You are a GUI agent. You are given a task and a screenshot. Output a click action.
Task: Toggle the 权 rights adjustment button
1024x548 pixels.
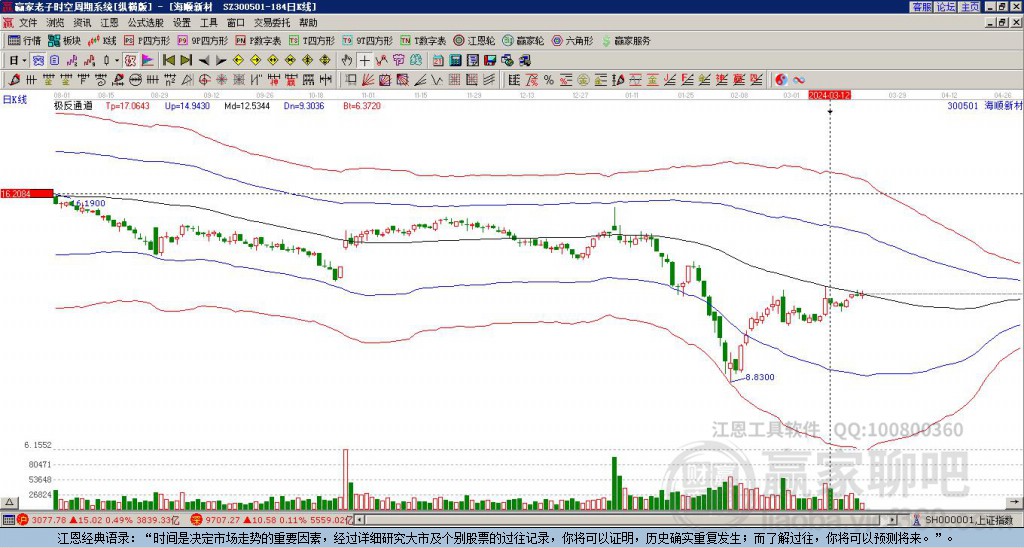(x=130, y=61)
